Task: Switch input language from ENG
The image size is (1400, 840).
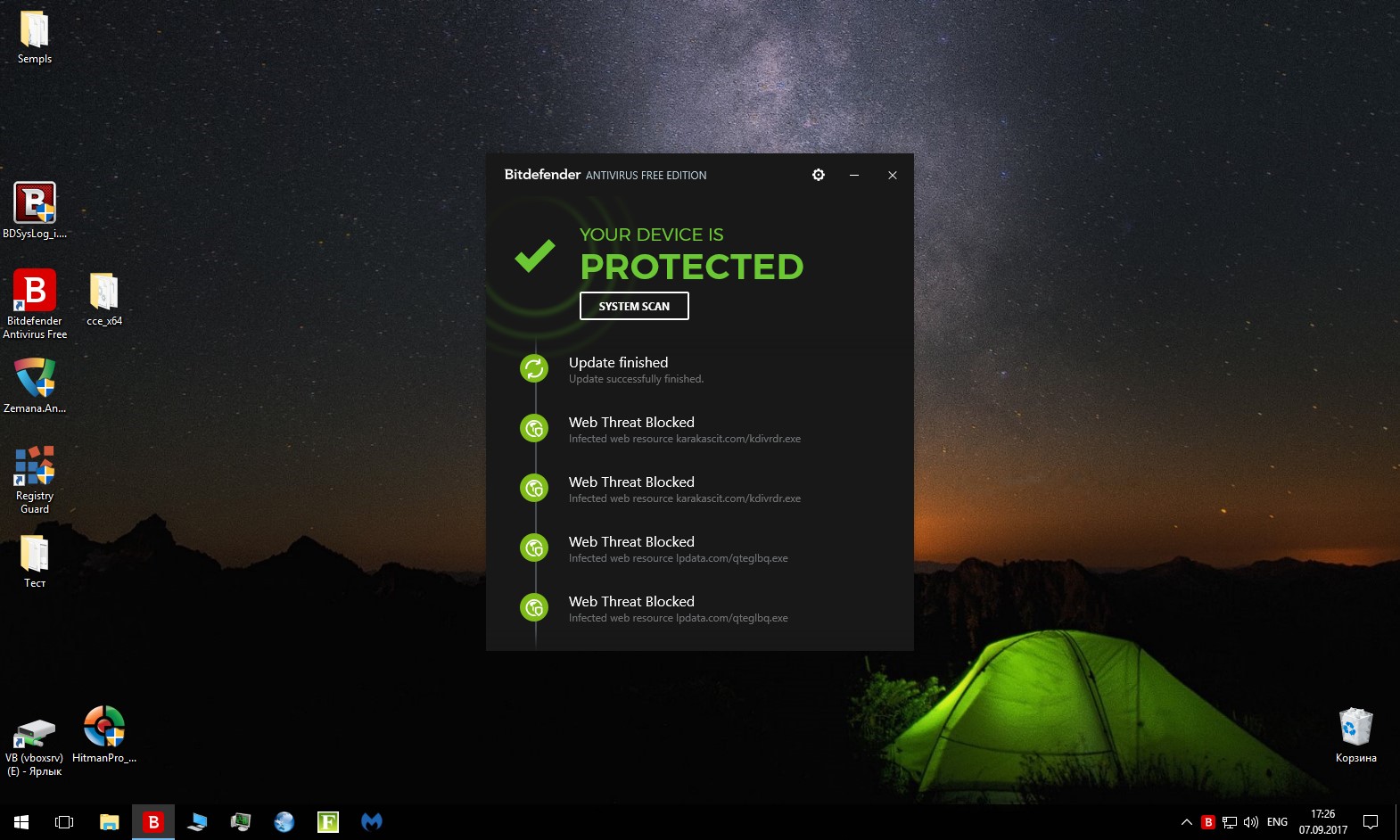Action: coord(1277,822)
